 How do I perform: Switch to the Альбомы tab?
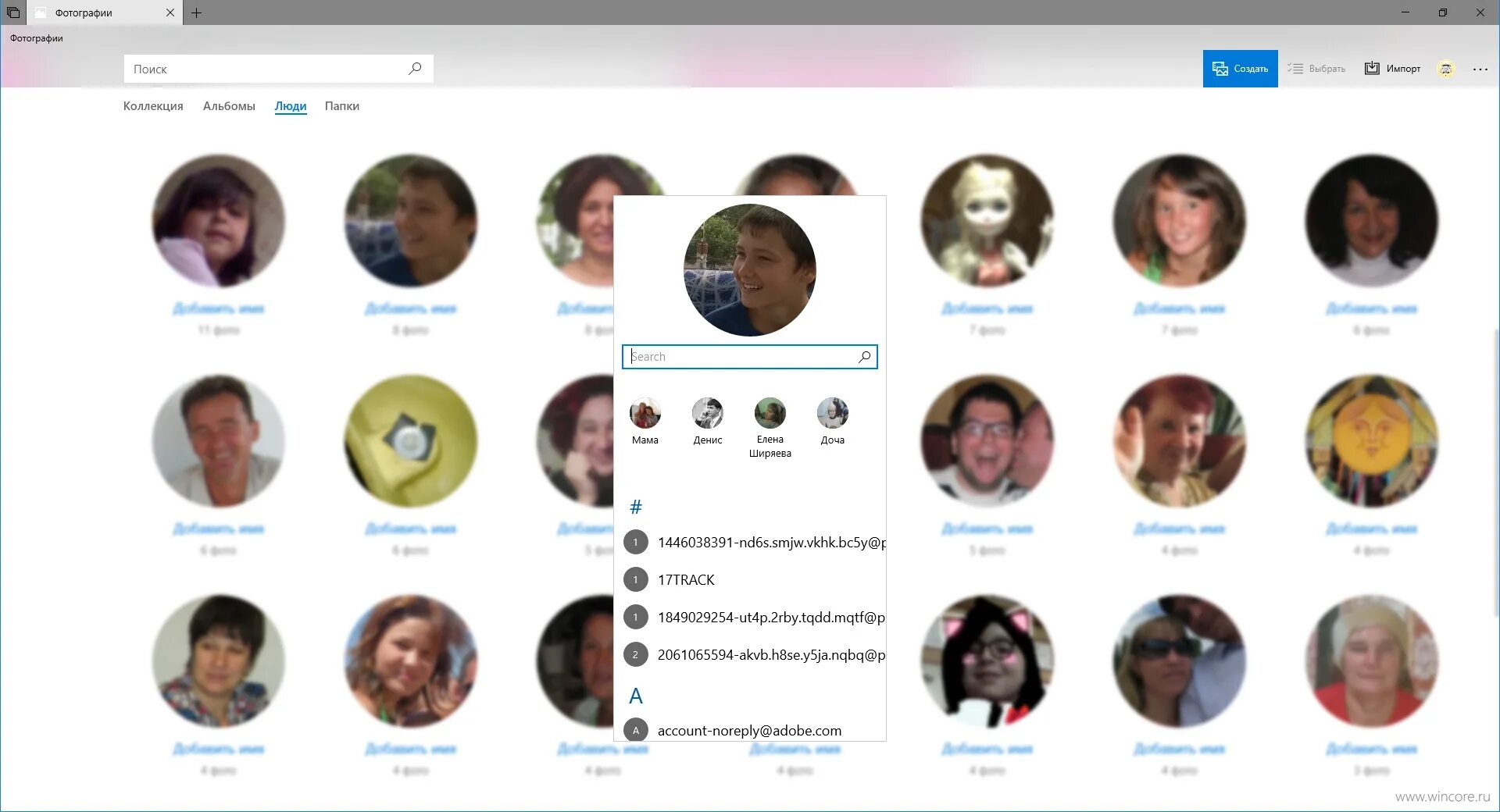coord(229,106)
